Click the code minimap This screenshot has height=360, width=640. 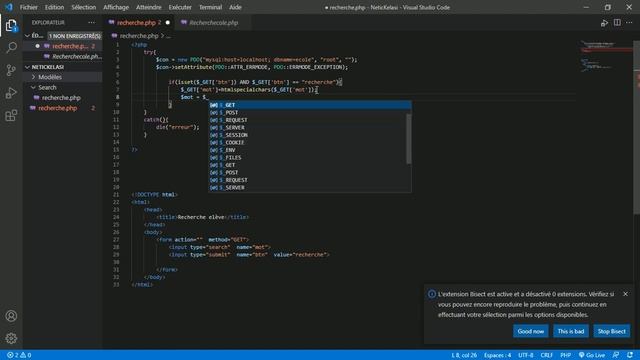coord(605,57)
